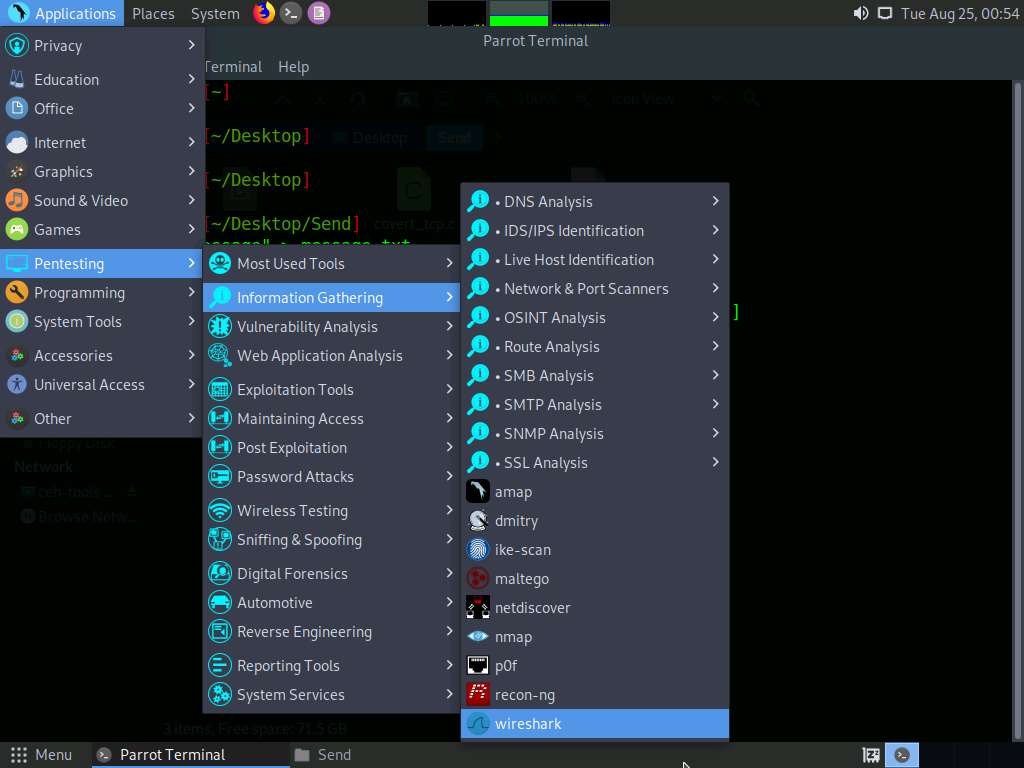Open the Games category

coord(101,229)
